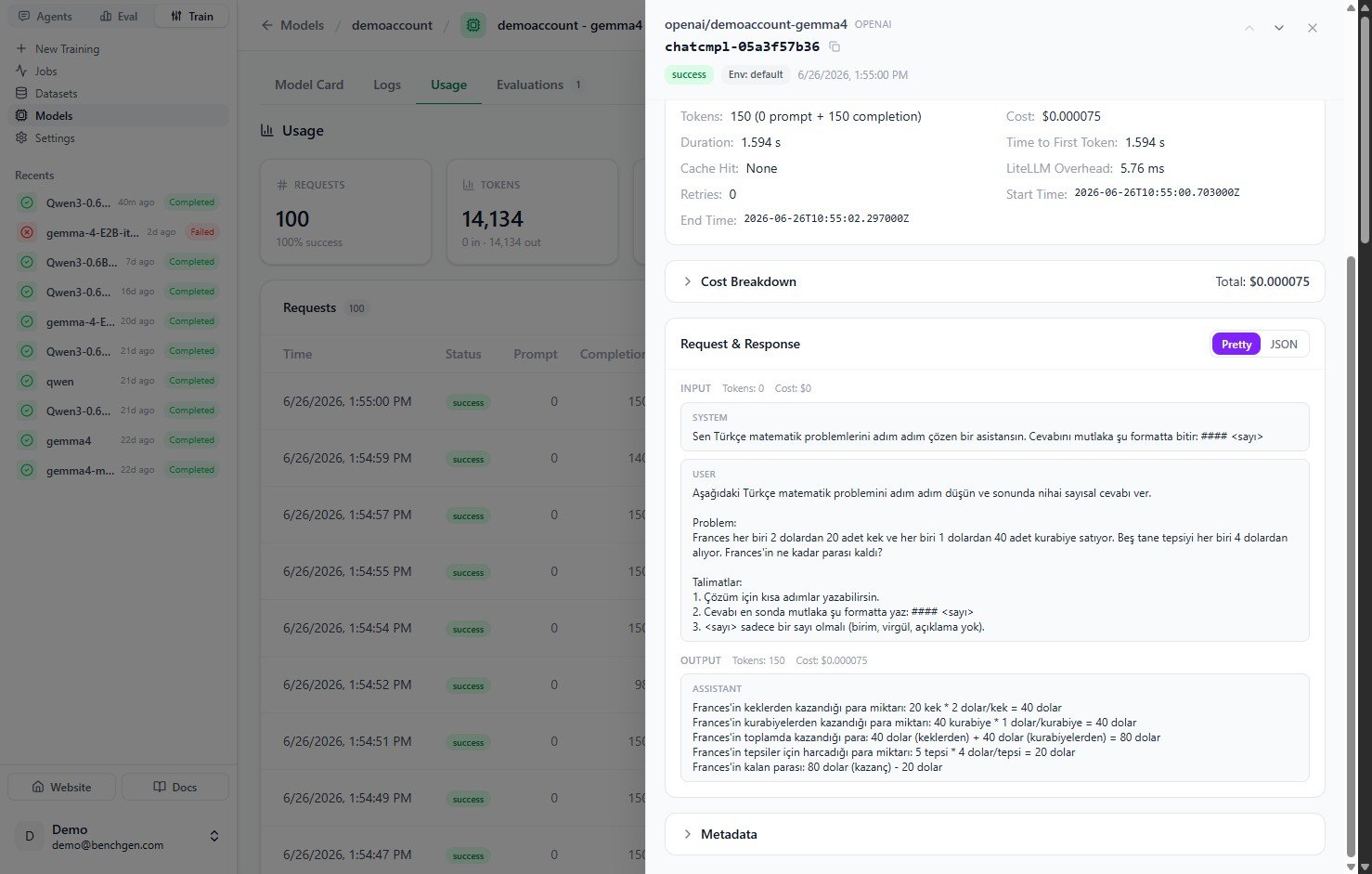
Task: Select the Train mode tab
Action: click(x=191, y=16)
